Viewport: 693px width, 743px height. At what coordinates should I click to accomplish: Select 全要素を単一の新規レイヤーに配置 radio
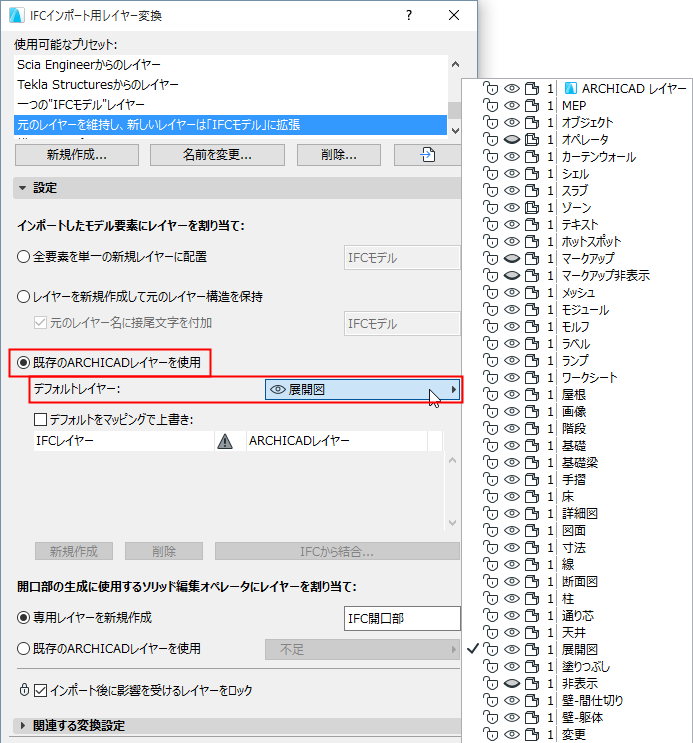click(23, 257)
